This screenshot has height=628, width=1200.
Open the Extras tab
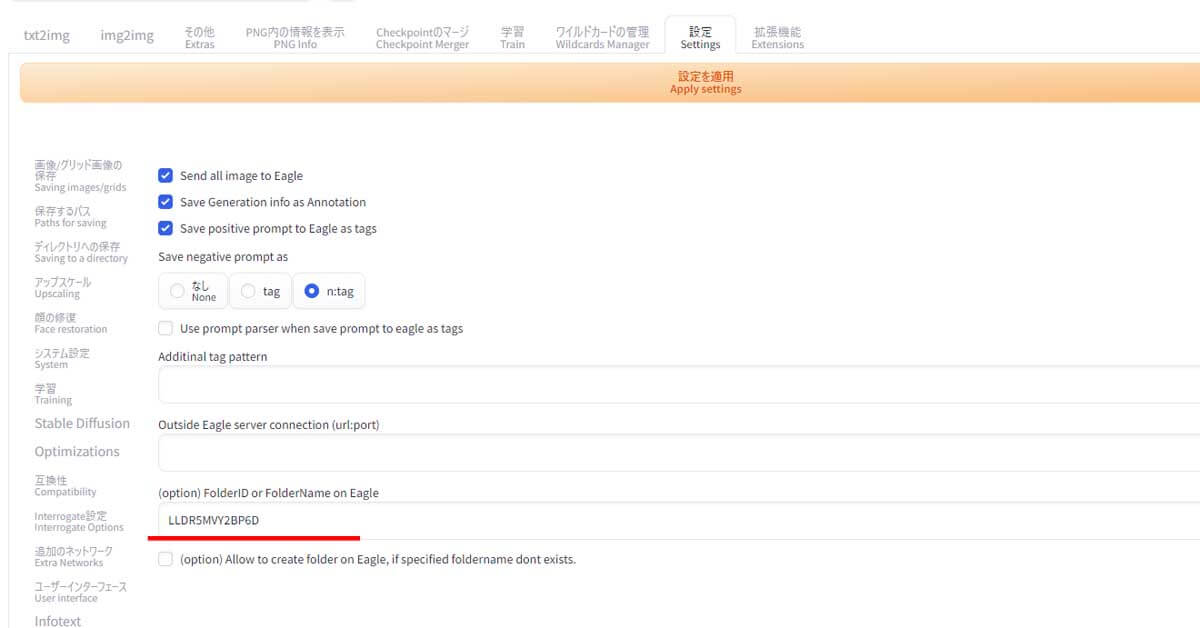(199, 38)
